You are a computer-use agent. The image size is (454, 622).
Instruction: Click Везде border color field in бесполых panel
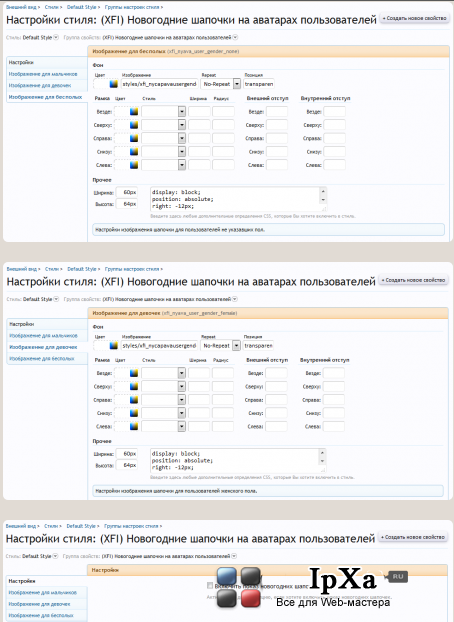121,111
